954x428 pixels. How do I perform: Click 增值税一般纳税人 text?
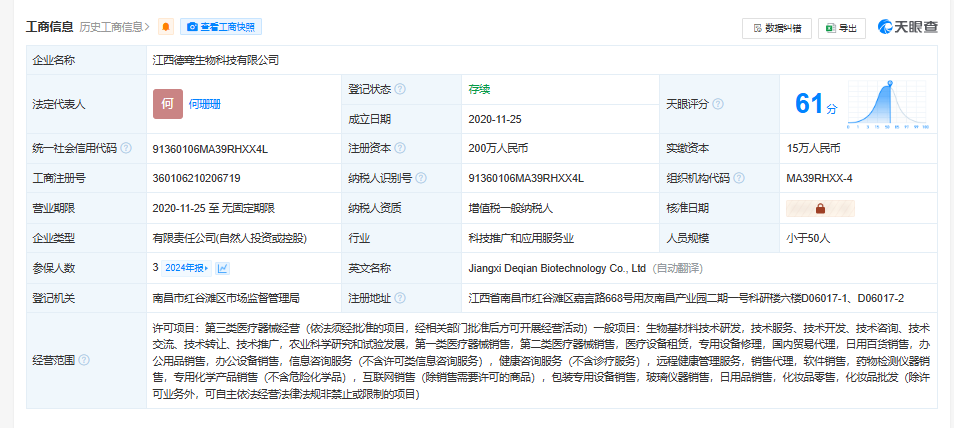[510, 208]
